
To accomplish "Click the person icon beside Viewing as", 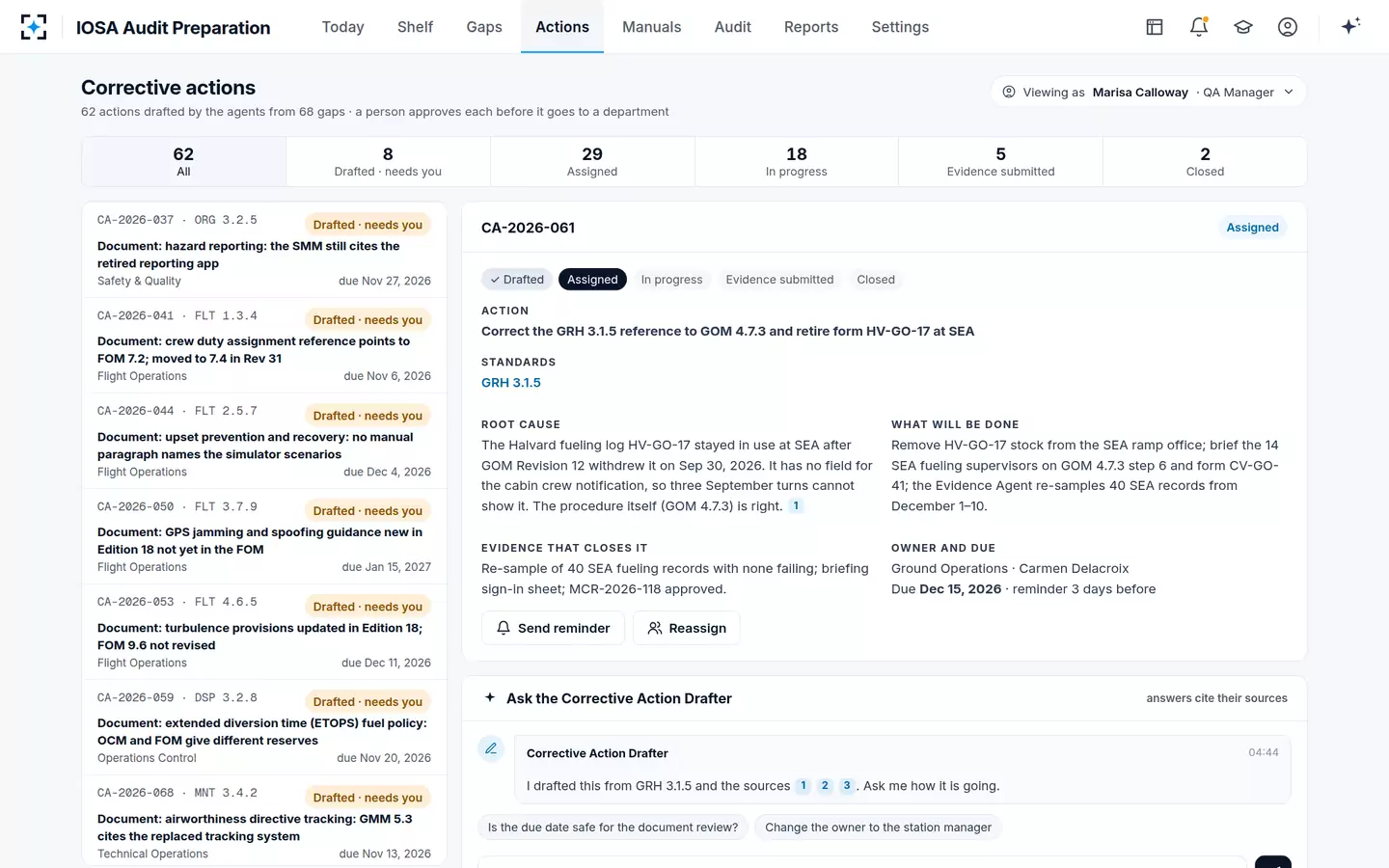I will pos(1009,93).
